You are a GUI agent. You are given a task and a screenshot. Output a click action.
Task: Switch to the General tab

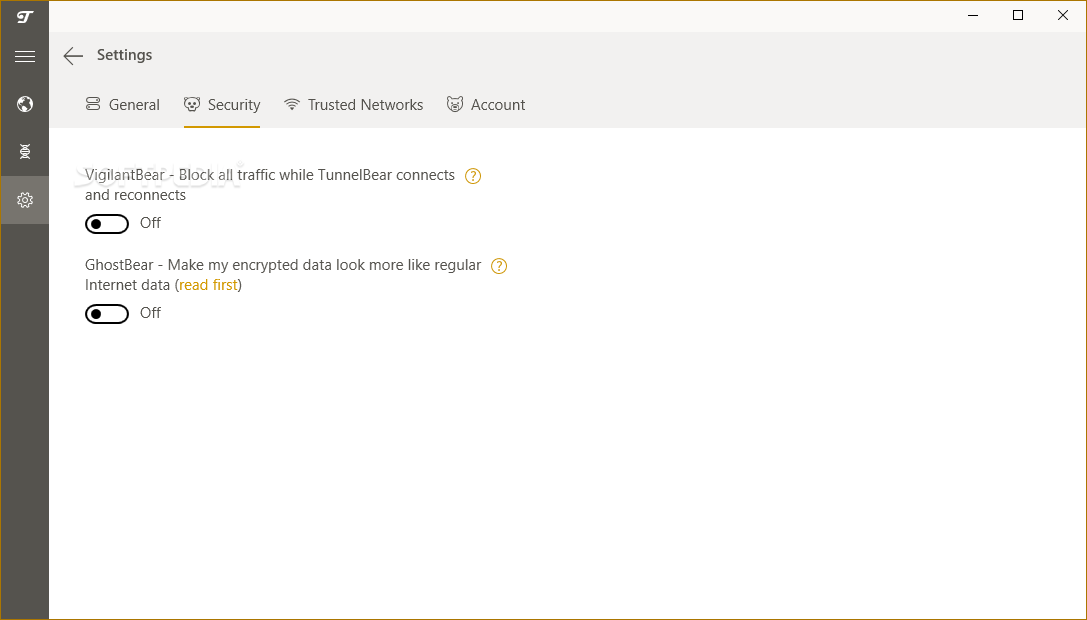tap(123, 105)
